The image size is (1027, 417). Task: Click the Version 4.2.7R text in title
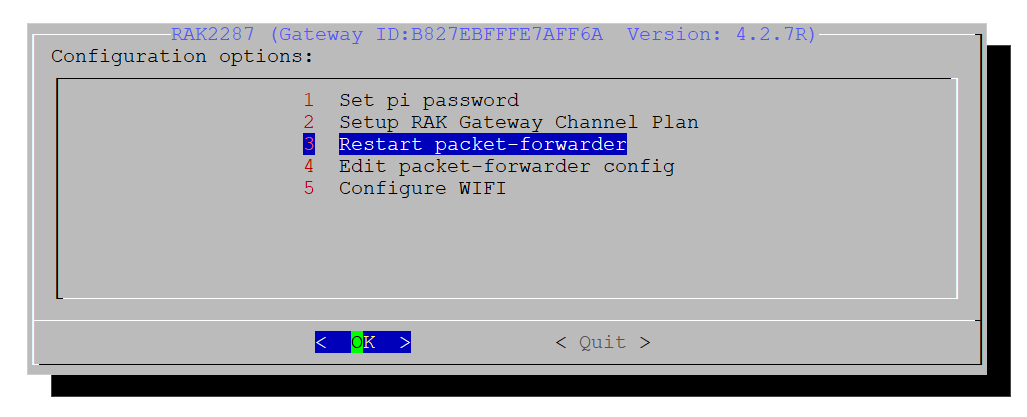coord(721,34)
